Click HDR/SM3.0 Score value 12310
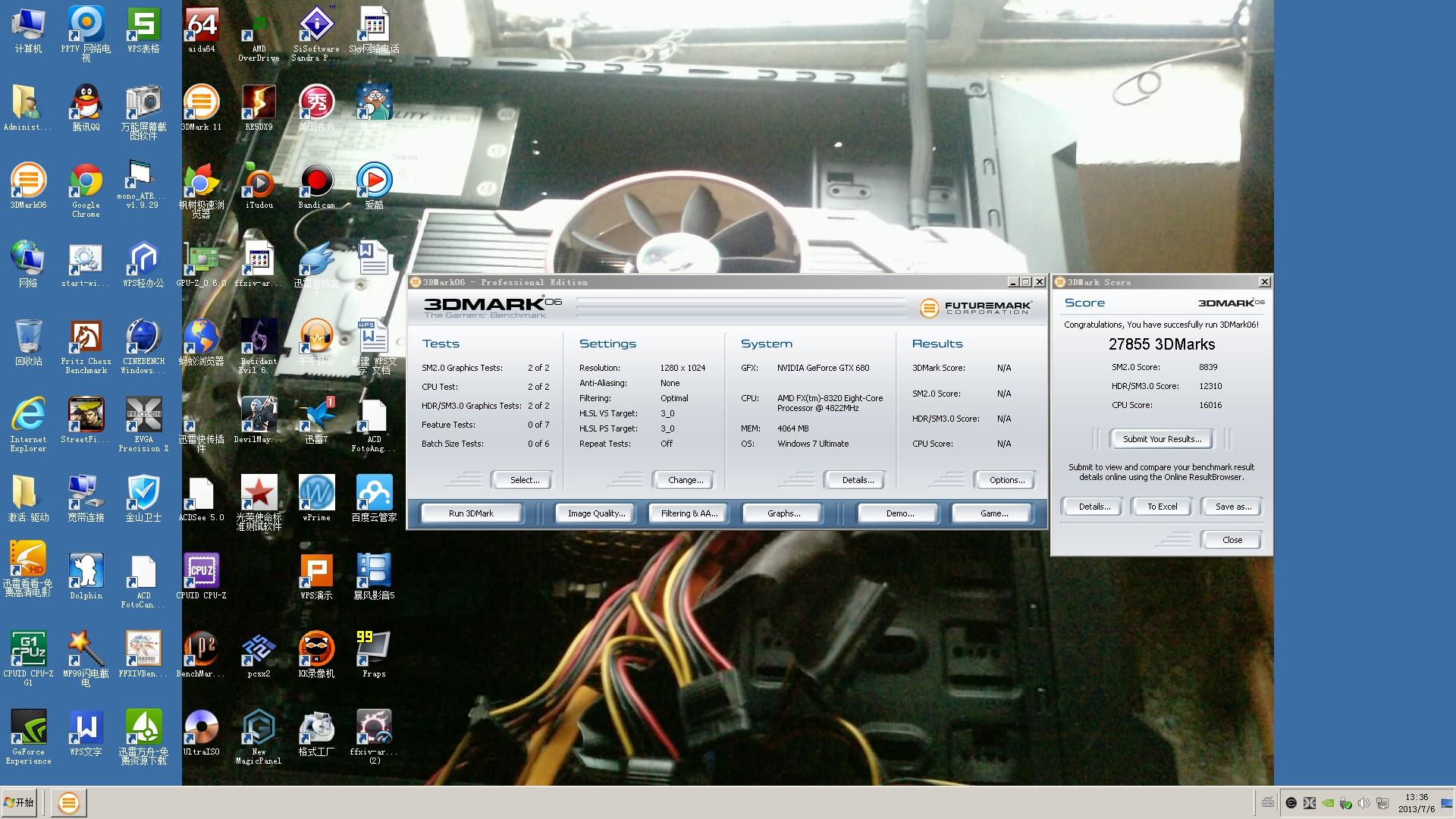The width and height of the screenshot is (1456, 819). tap(1210, 386)
